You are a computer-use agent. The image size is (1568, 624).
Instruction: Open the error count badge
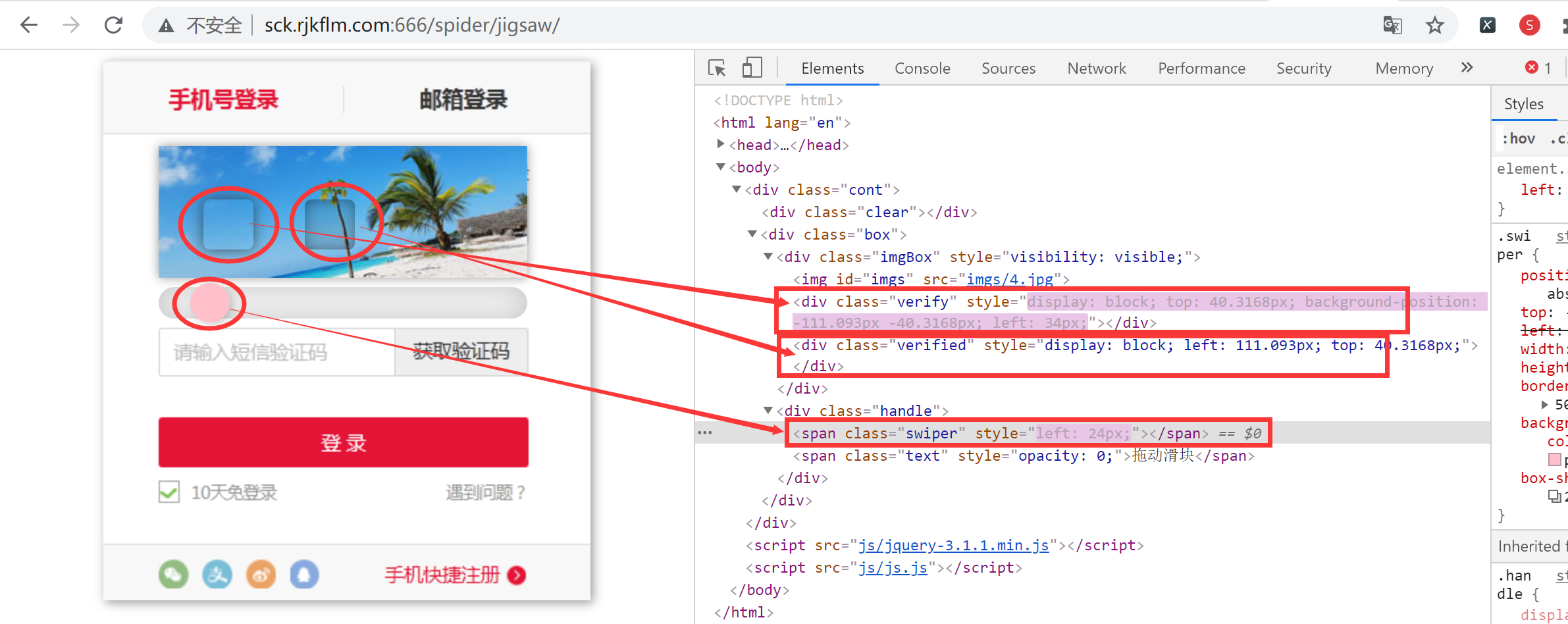click(x=1538, y=68)
